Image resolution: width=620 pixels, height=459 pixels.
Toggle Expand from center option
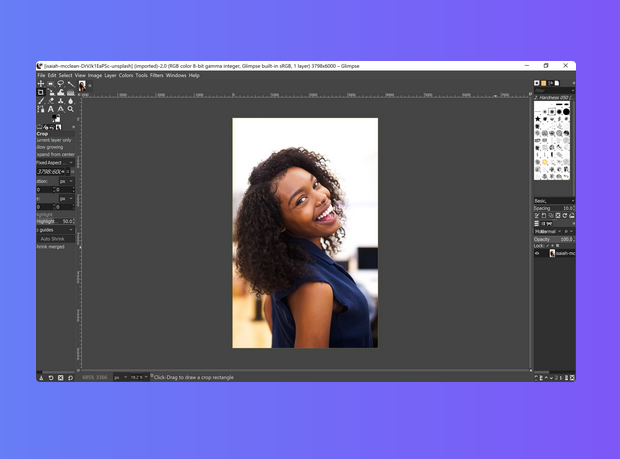tap(55, 154)
